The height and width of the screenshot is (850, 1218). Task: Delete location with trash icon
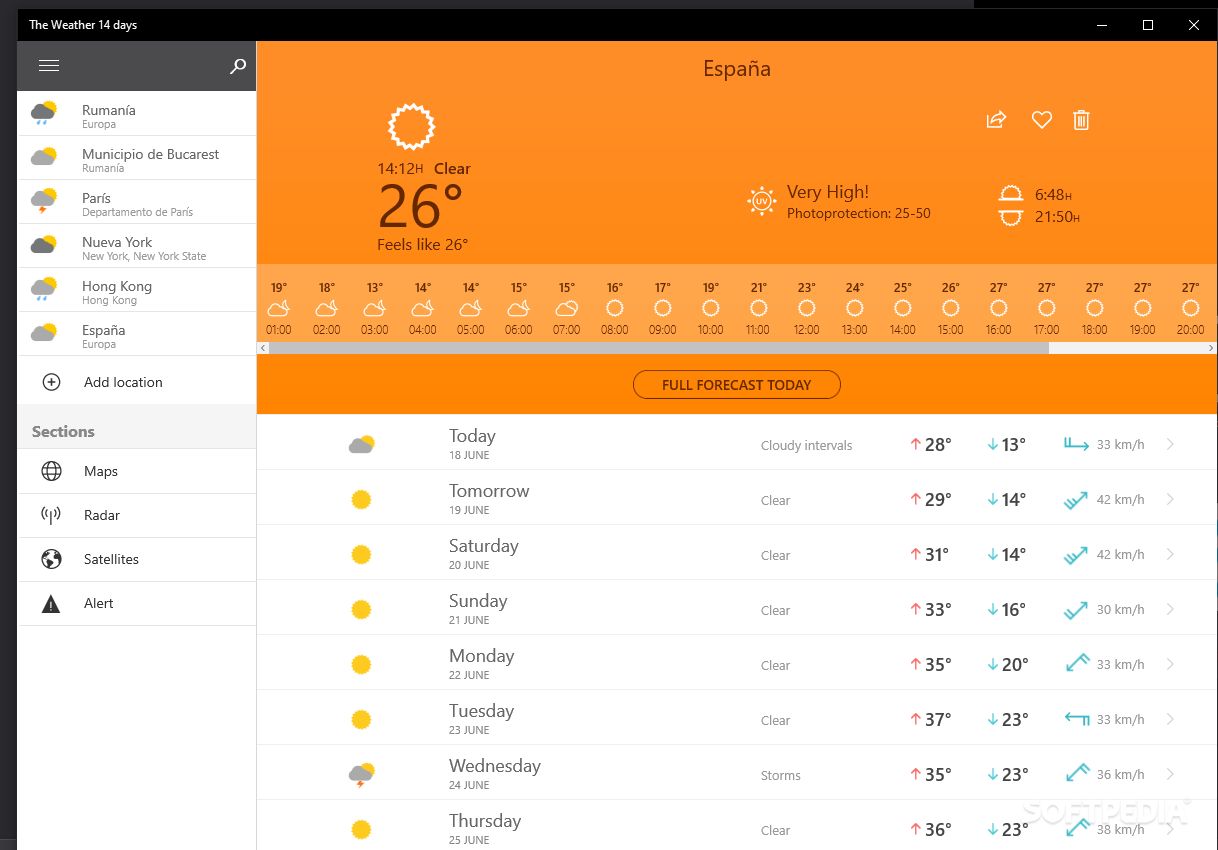coord(1081,120)
